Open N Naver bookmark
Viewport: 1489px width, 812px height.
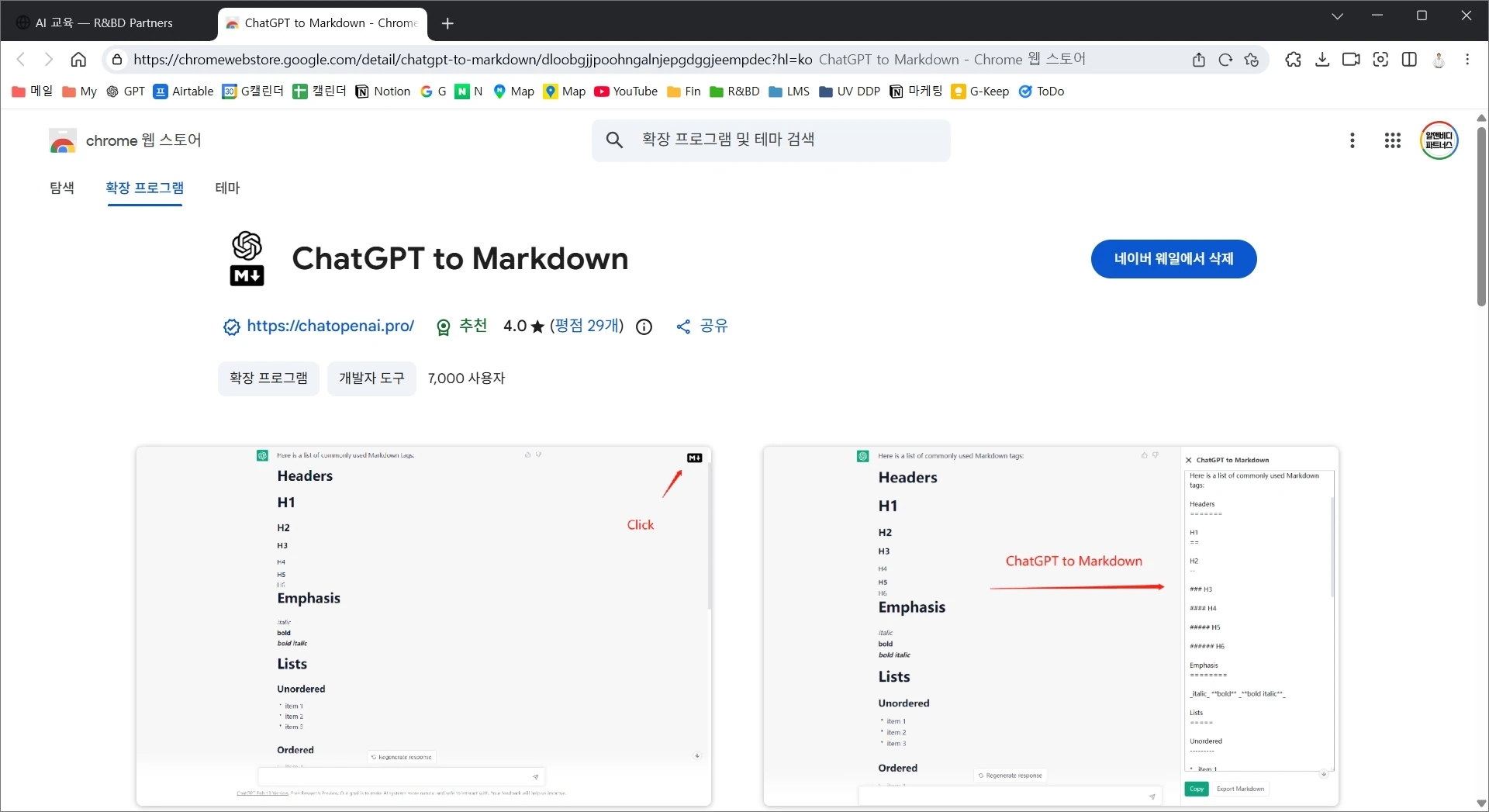[469, 92]
